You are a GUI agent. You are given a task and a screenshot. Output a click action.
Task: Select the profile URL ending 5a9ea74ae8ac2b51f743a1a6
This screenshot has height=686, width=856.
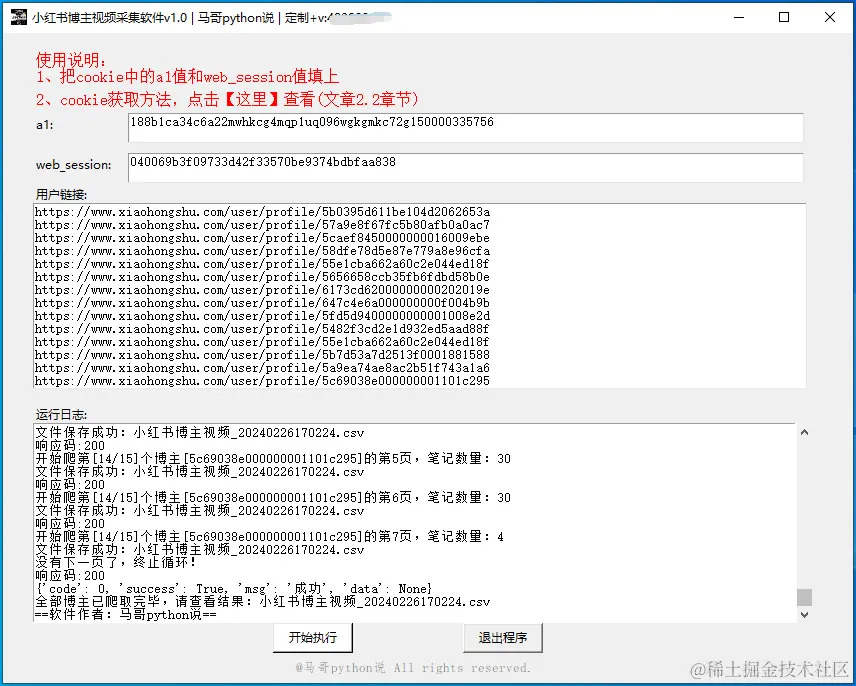point(262,368)
